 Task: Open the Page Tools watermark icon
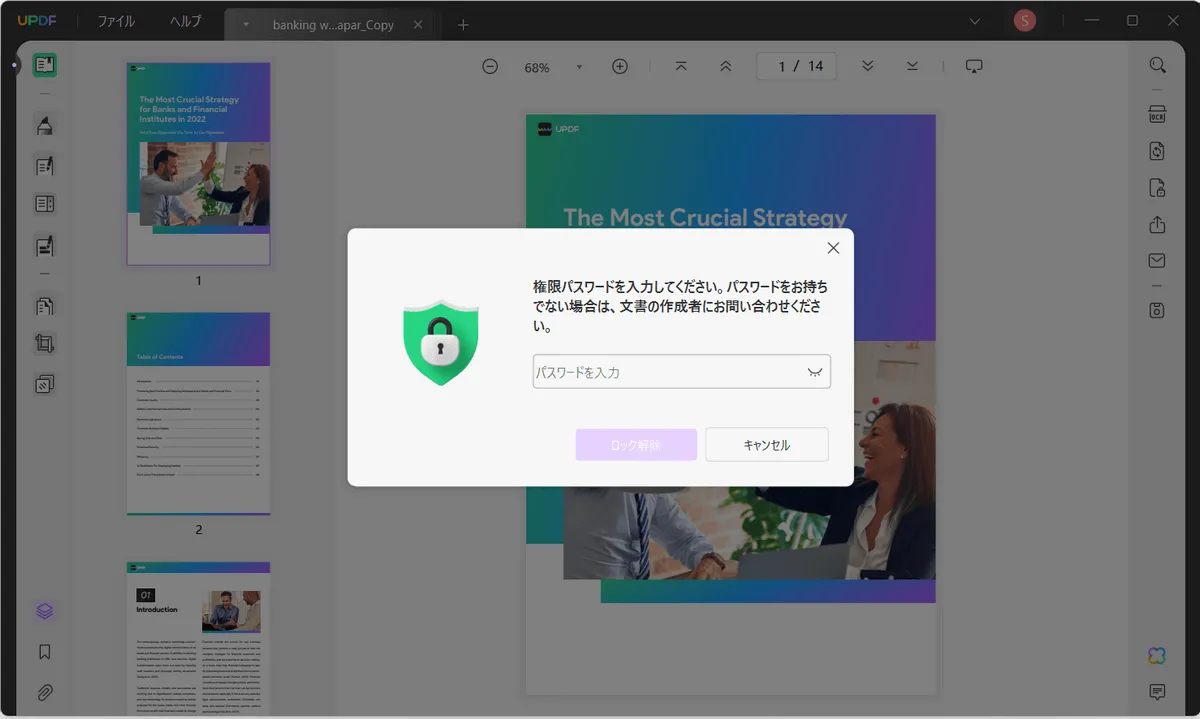[x=44, y=384]
